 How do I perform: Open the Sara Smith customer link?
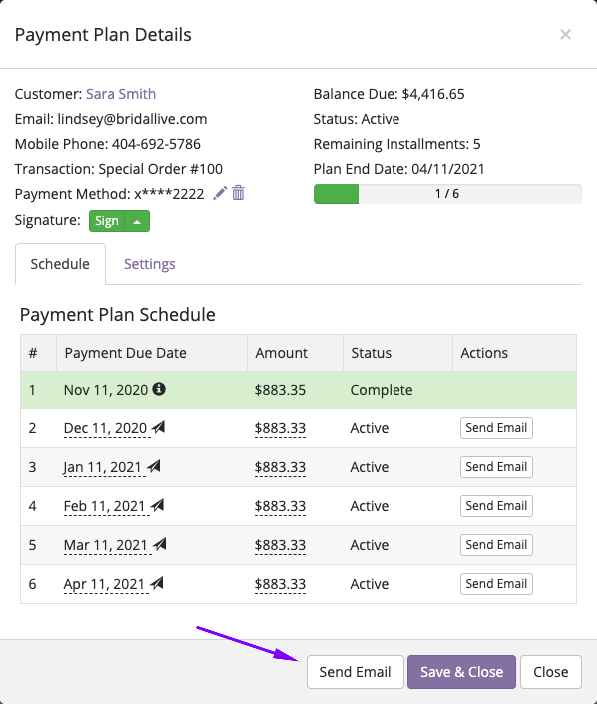[121, 94]
